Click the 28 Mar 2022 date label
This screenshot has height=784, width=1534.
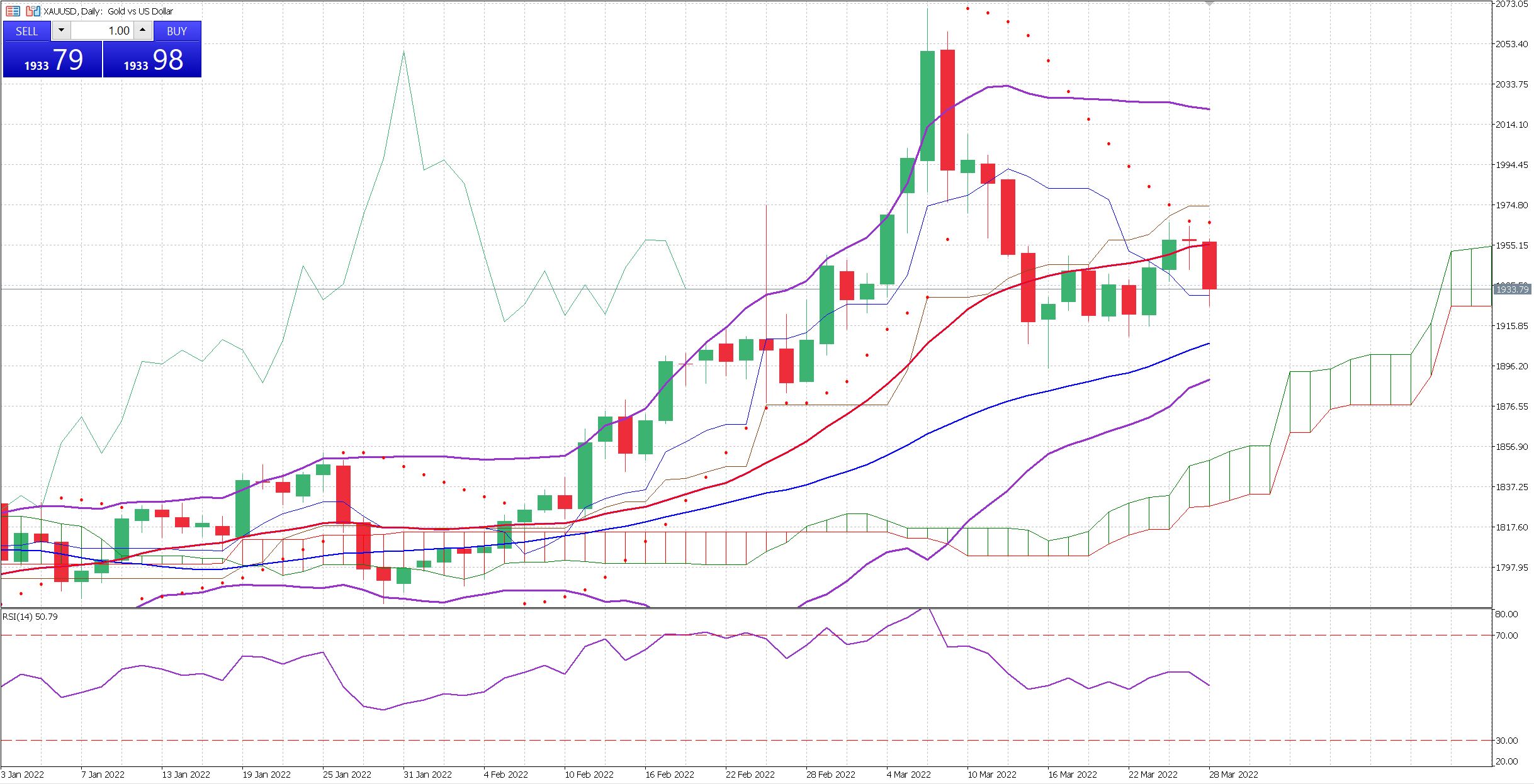point(1233,775)
